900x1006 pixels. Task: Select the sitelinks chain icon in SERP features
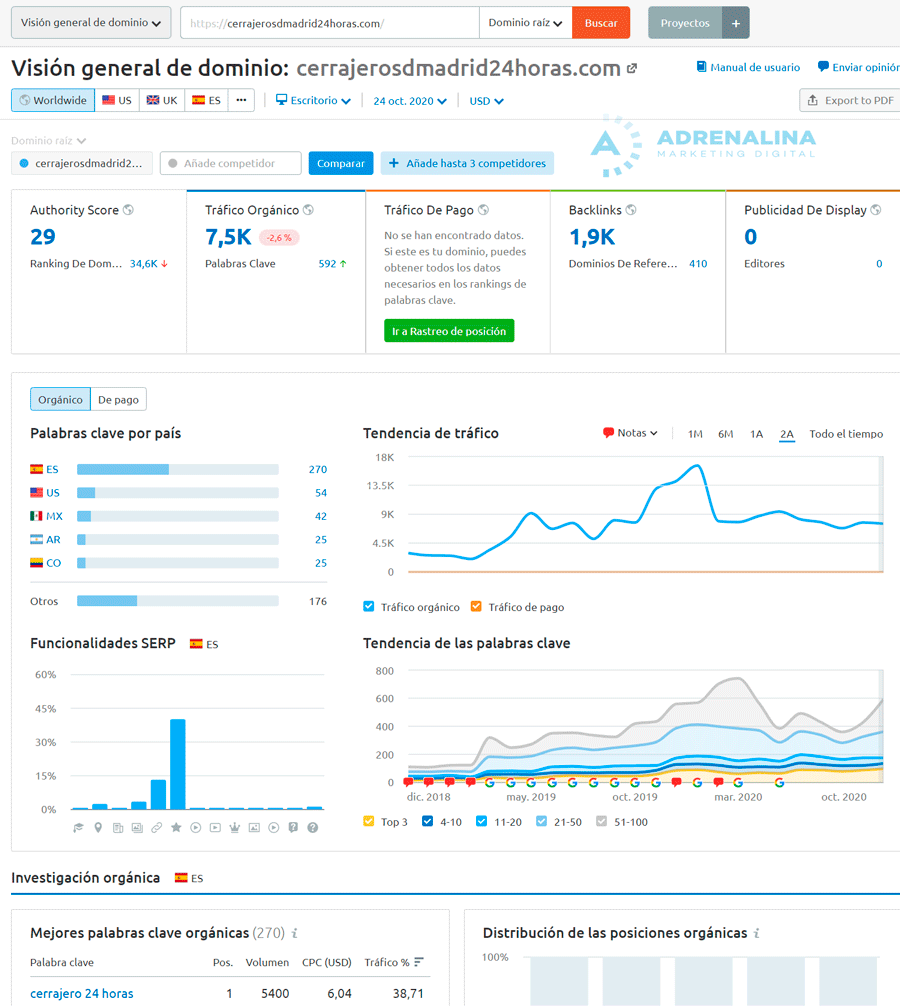point(157,827)
